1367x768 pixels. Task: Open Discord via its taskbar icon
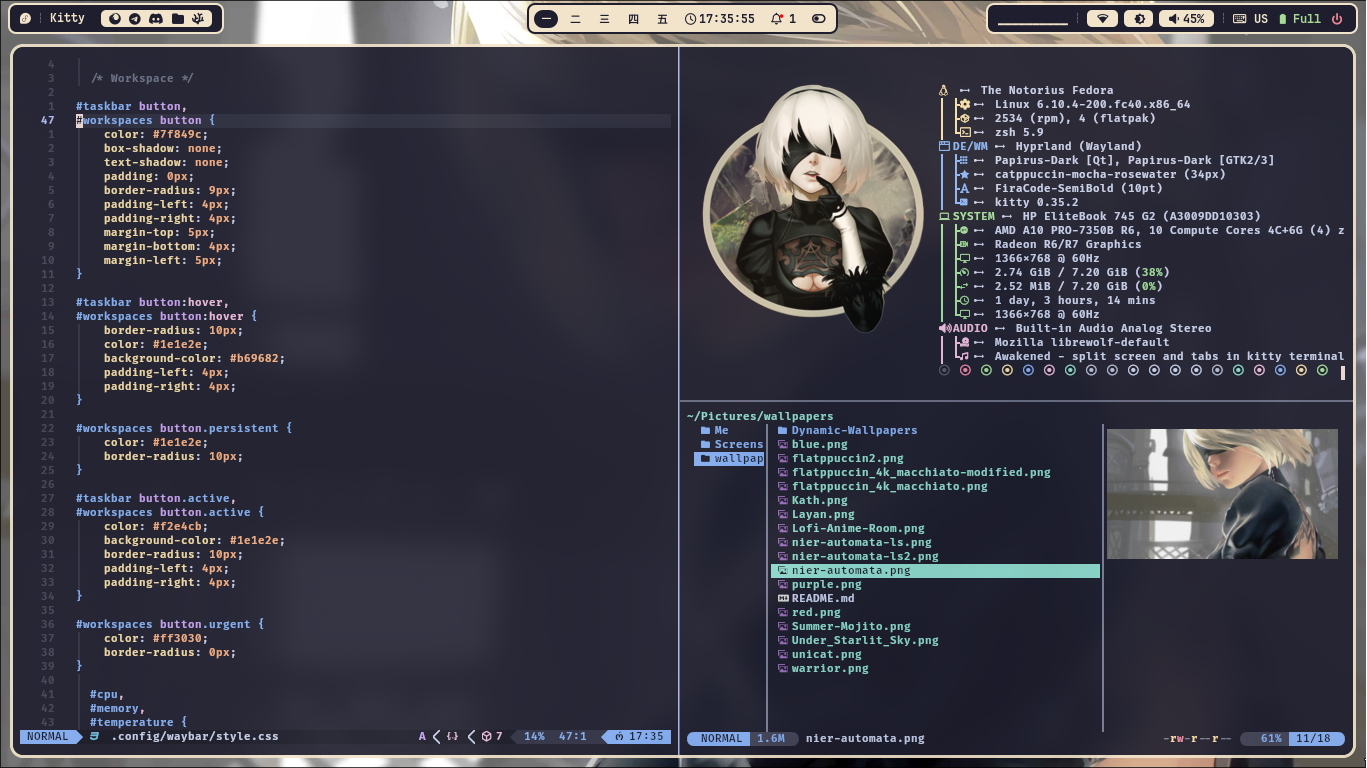point(157,18)
